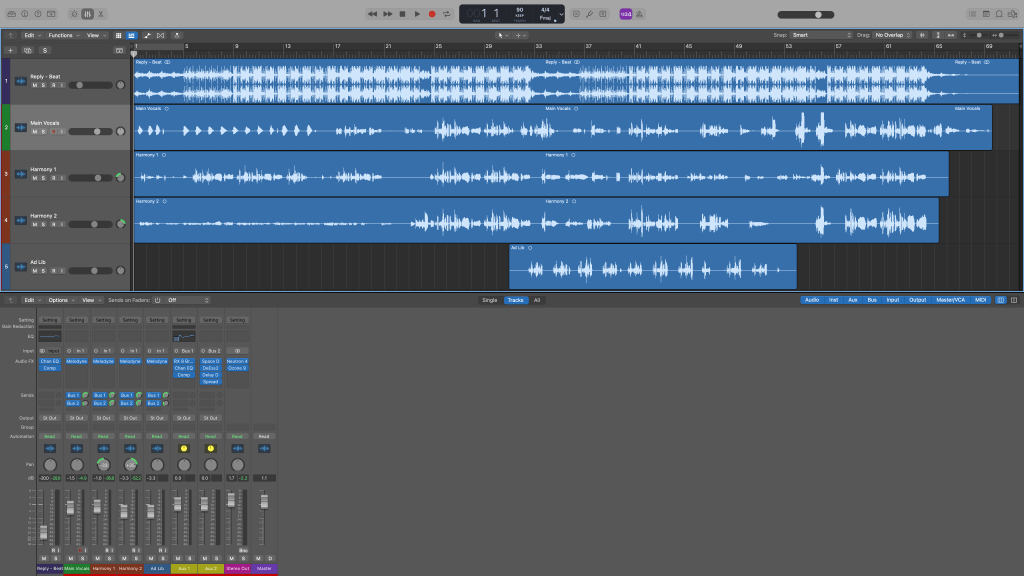The height and width of the screenshot is (576, 1024).
Task: Open the Drag No Overlap dropdown
Action: 893,35
